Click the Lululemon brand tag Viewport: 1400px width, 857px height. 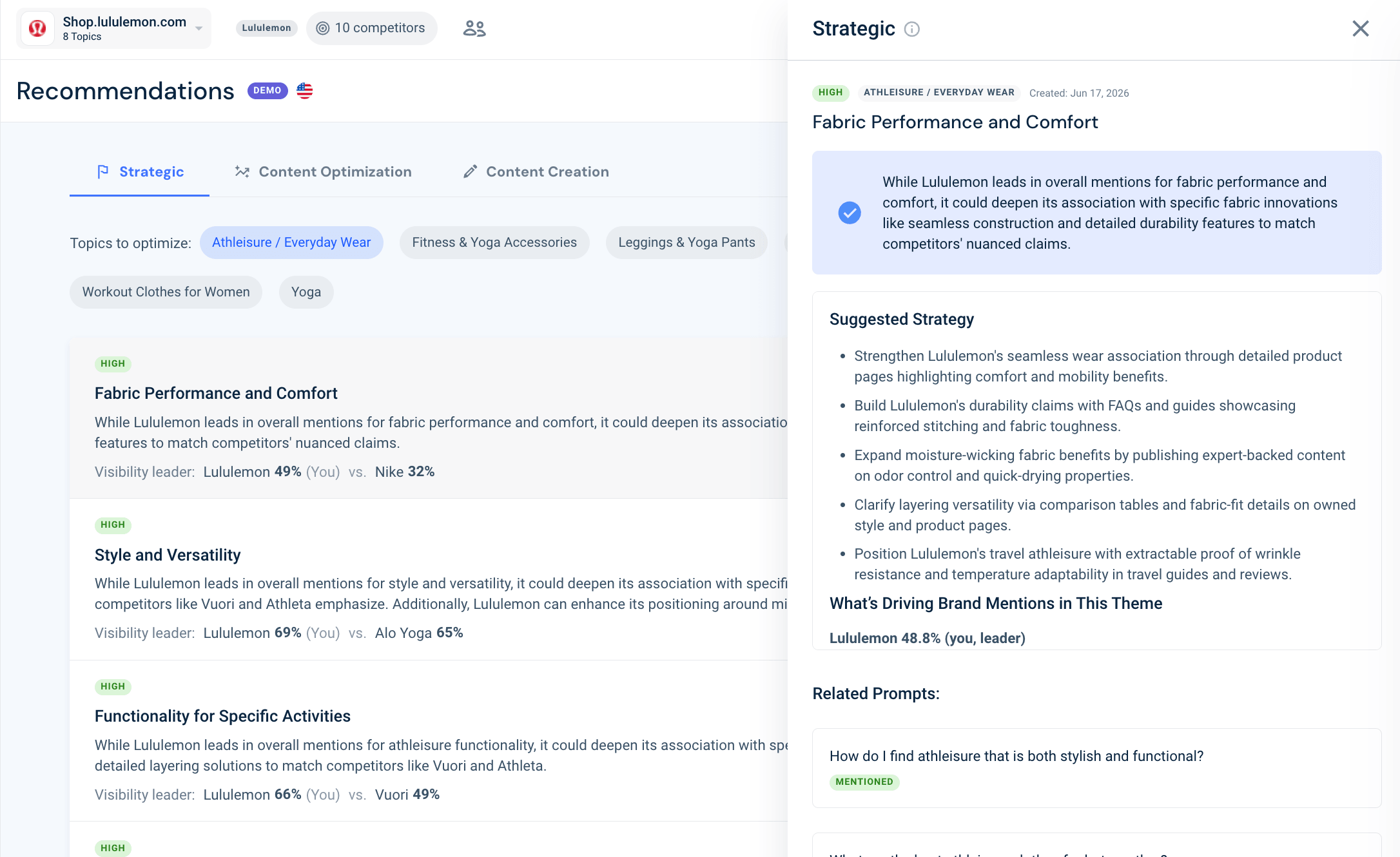pos(266,28)
